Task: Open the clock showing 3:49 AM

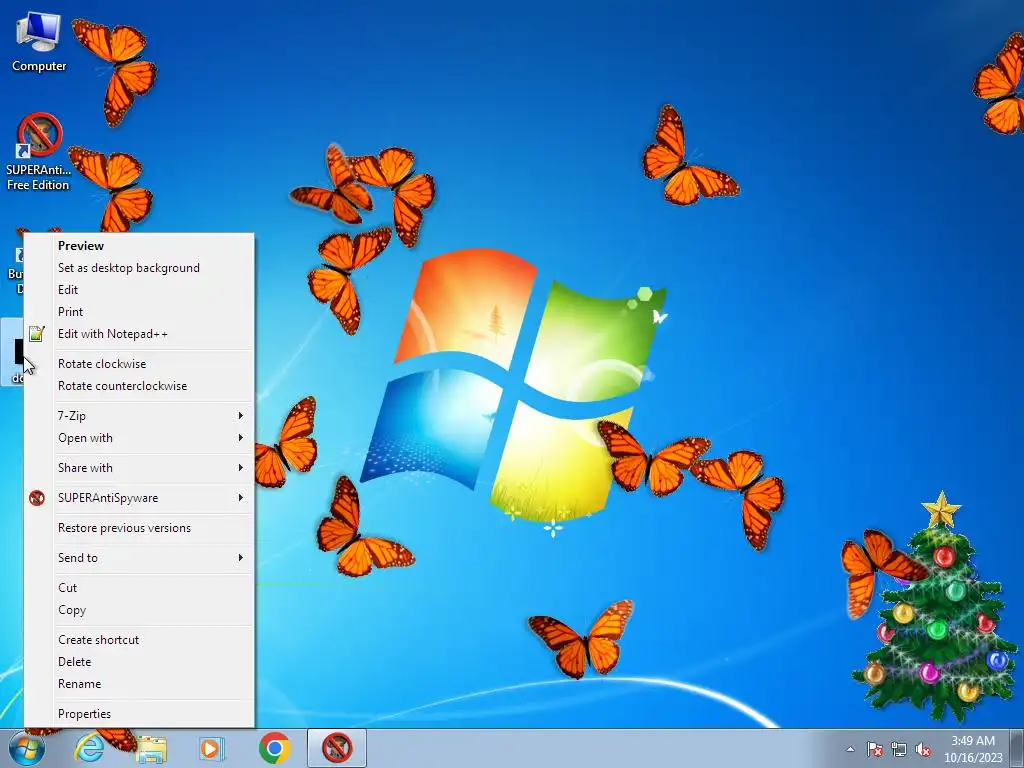Action: click(973, 749)
